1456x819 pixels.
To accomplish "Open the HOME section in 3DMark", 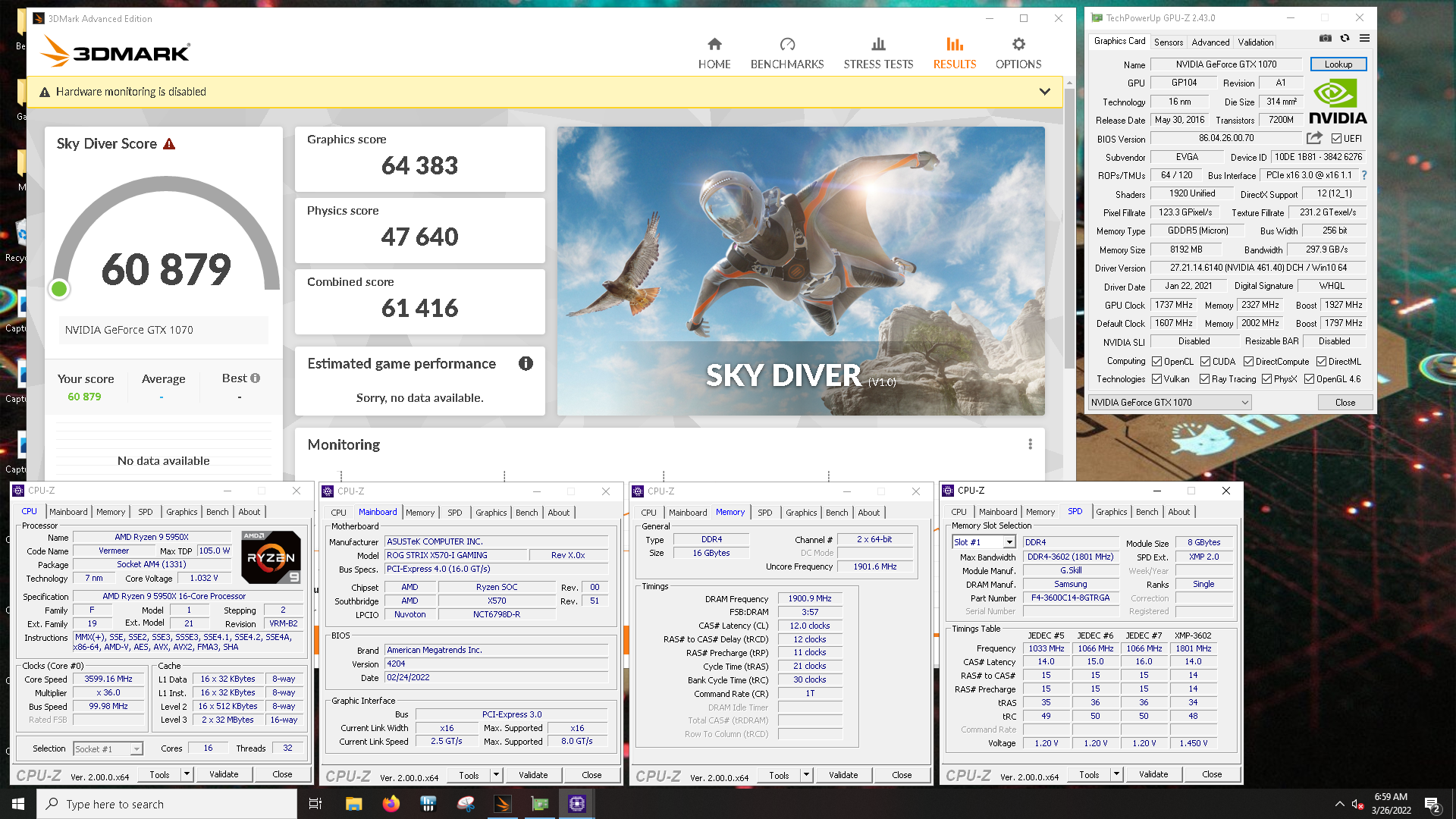I will (714, 54).
